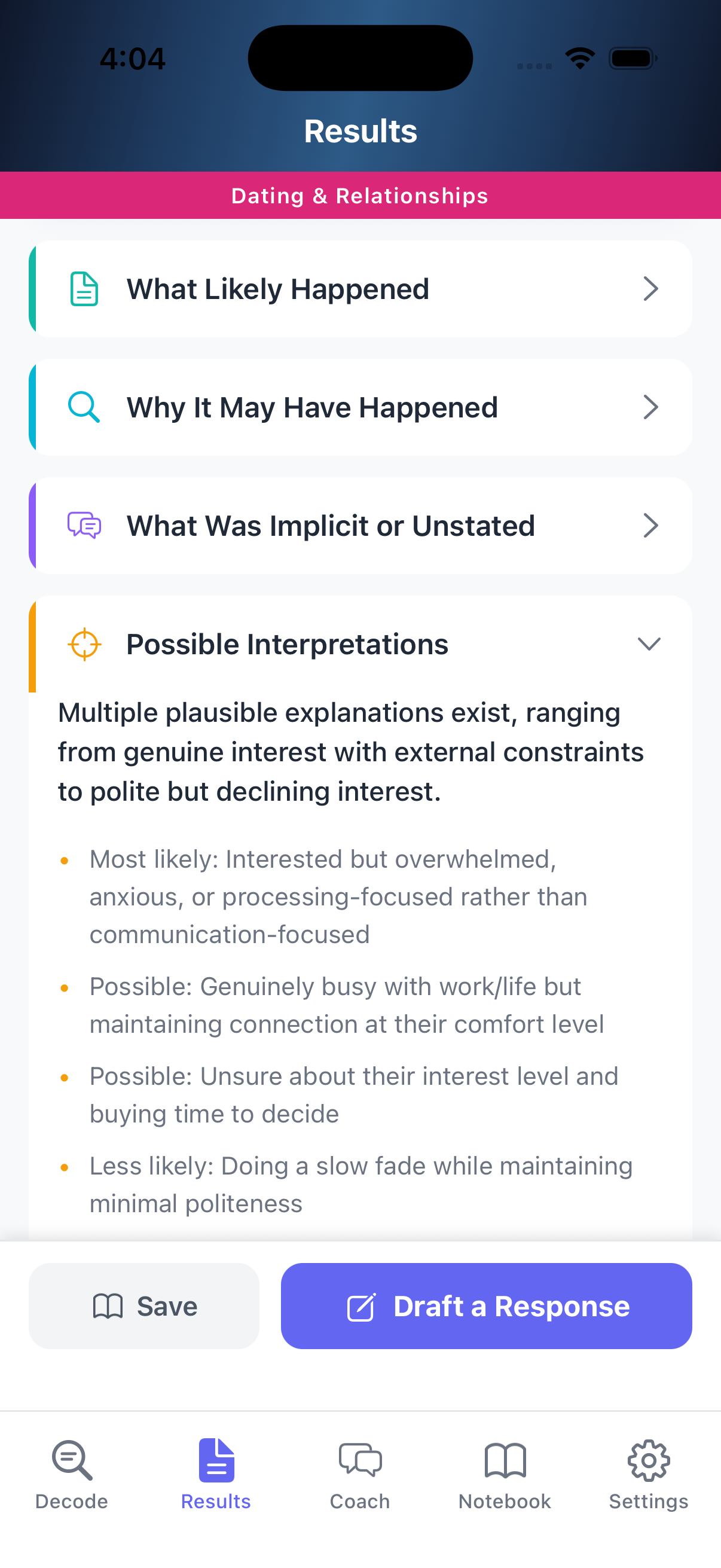Collapse the Possible Interpretations section
The height and width of the screenshot is (1568, 721).
point(649,643)
